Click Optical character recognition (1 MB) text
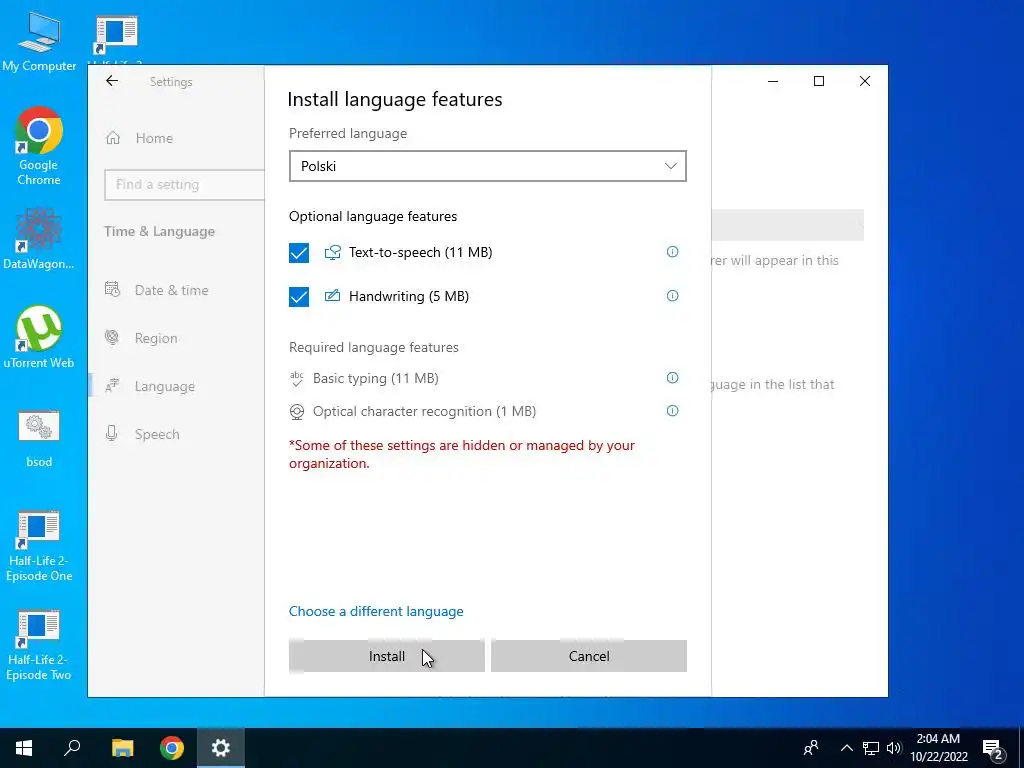Screen dimensions: 1024x768 click(424, 411)
